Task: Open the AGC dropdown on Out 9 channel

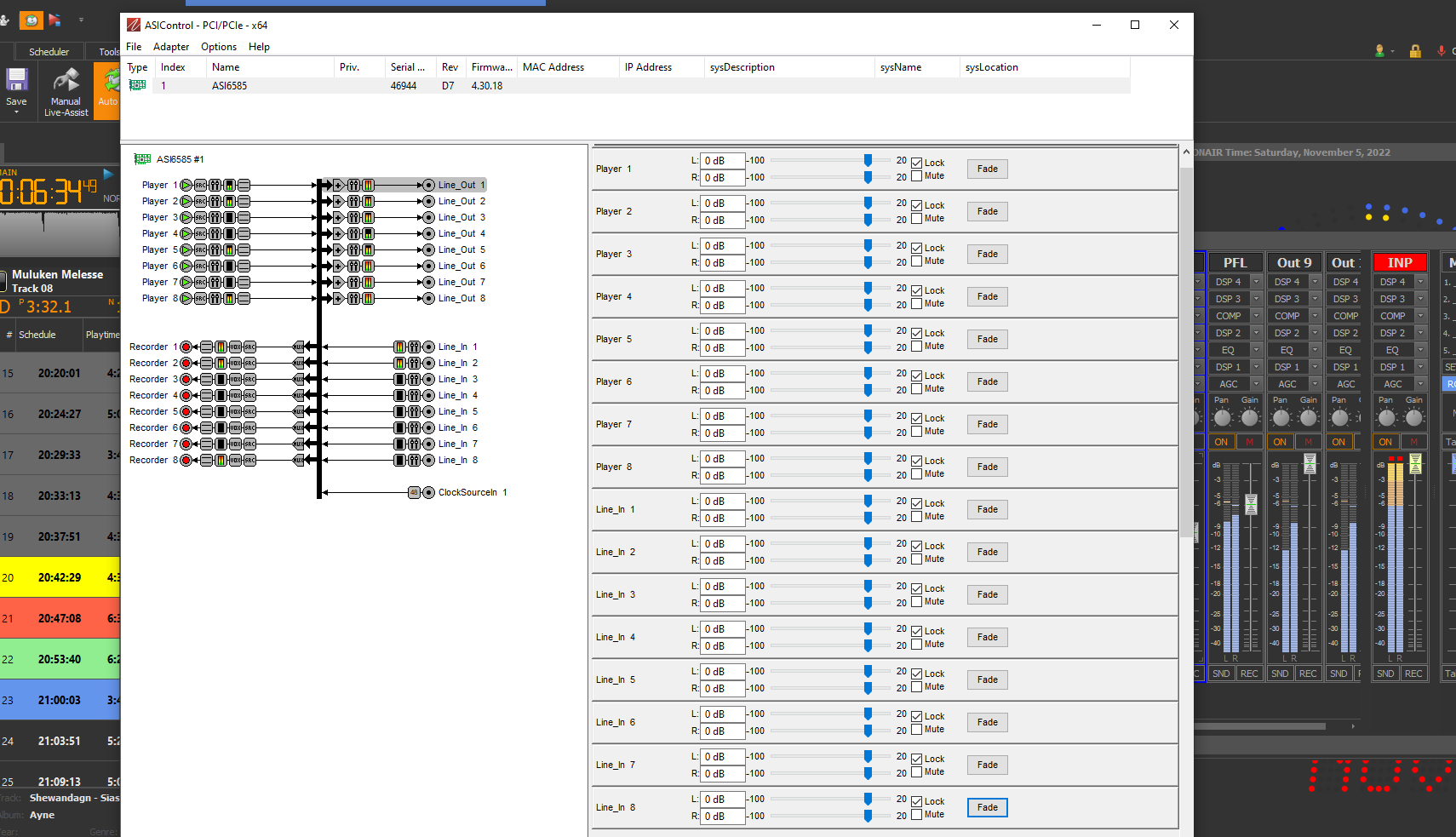Action: pos(1315,384)
